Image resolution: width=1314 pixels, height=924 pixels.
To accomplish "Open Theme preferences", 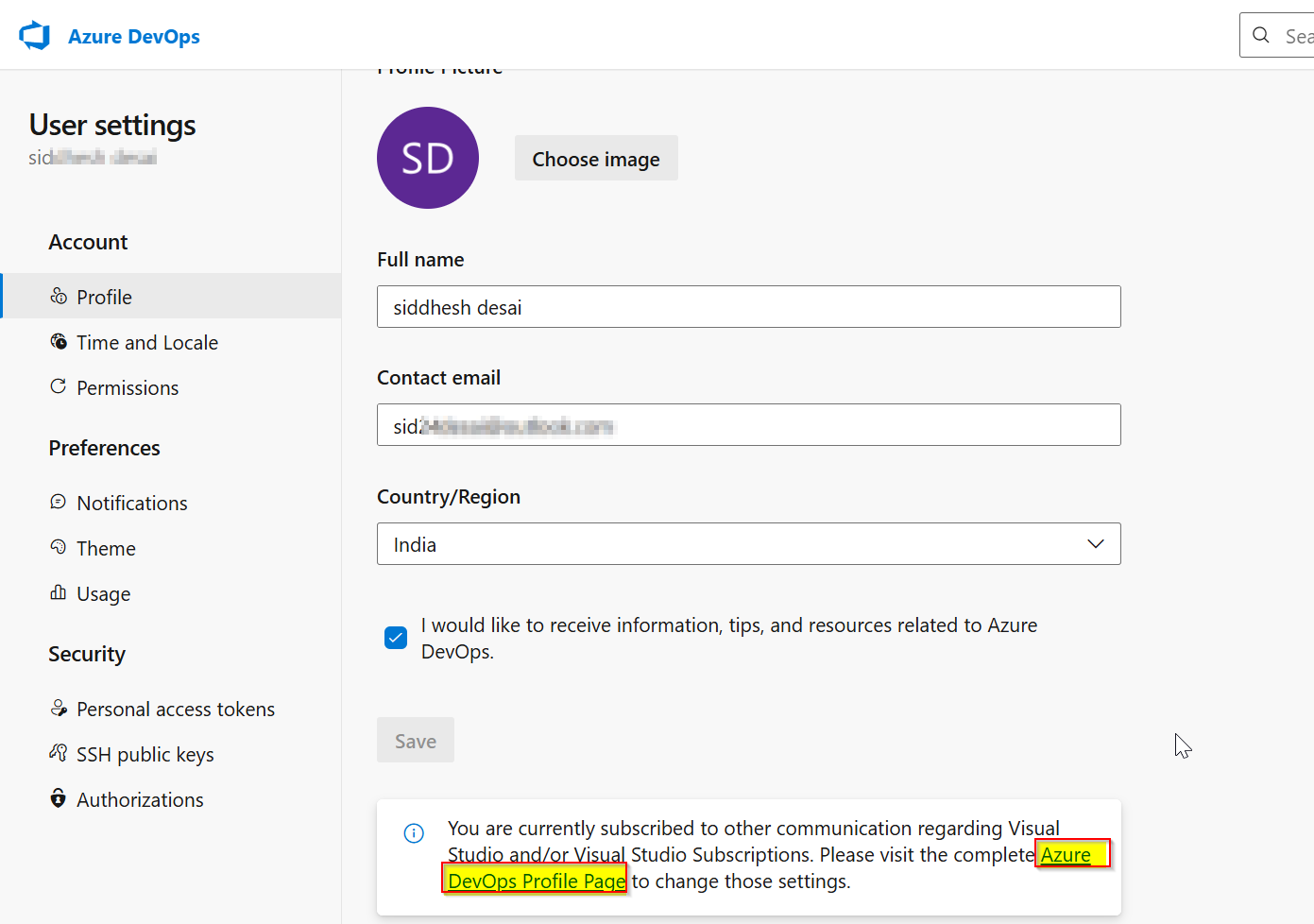I will 171,548.
